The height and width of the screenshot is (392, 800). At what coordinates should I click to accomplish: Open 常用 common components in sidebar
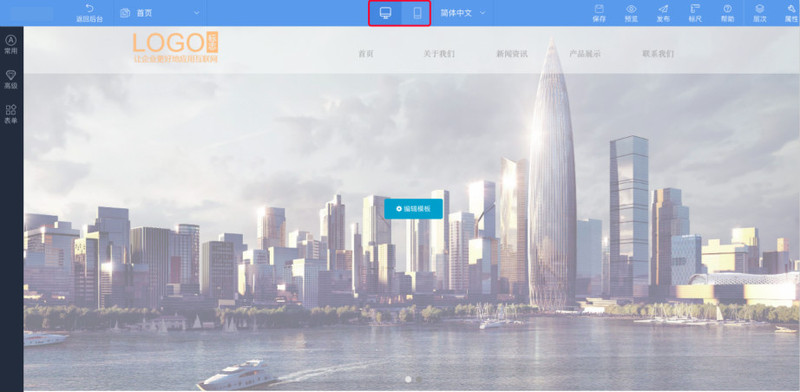pos(11,44)
